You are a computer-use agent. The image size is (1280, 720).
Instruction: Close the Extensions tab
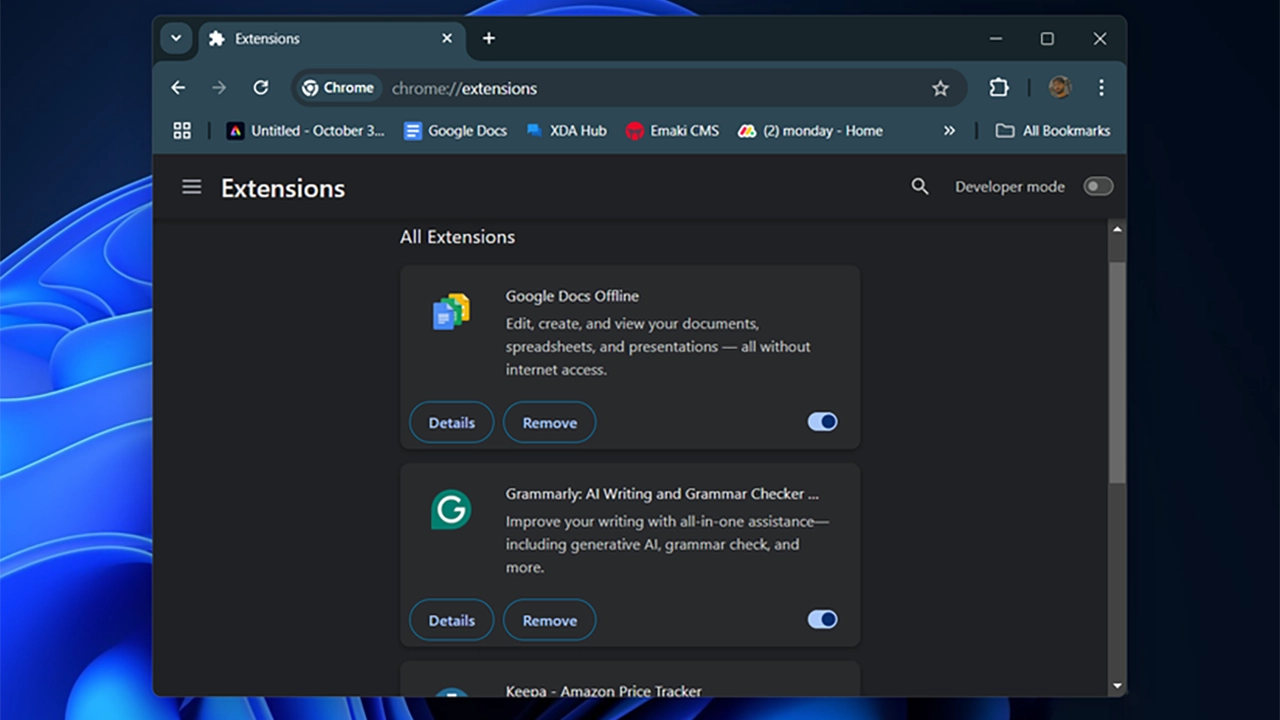coord(447,39)
